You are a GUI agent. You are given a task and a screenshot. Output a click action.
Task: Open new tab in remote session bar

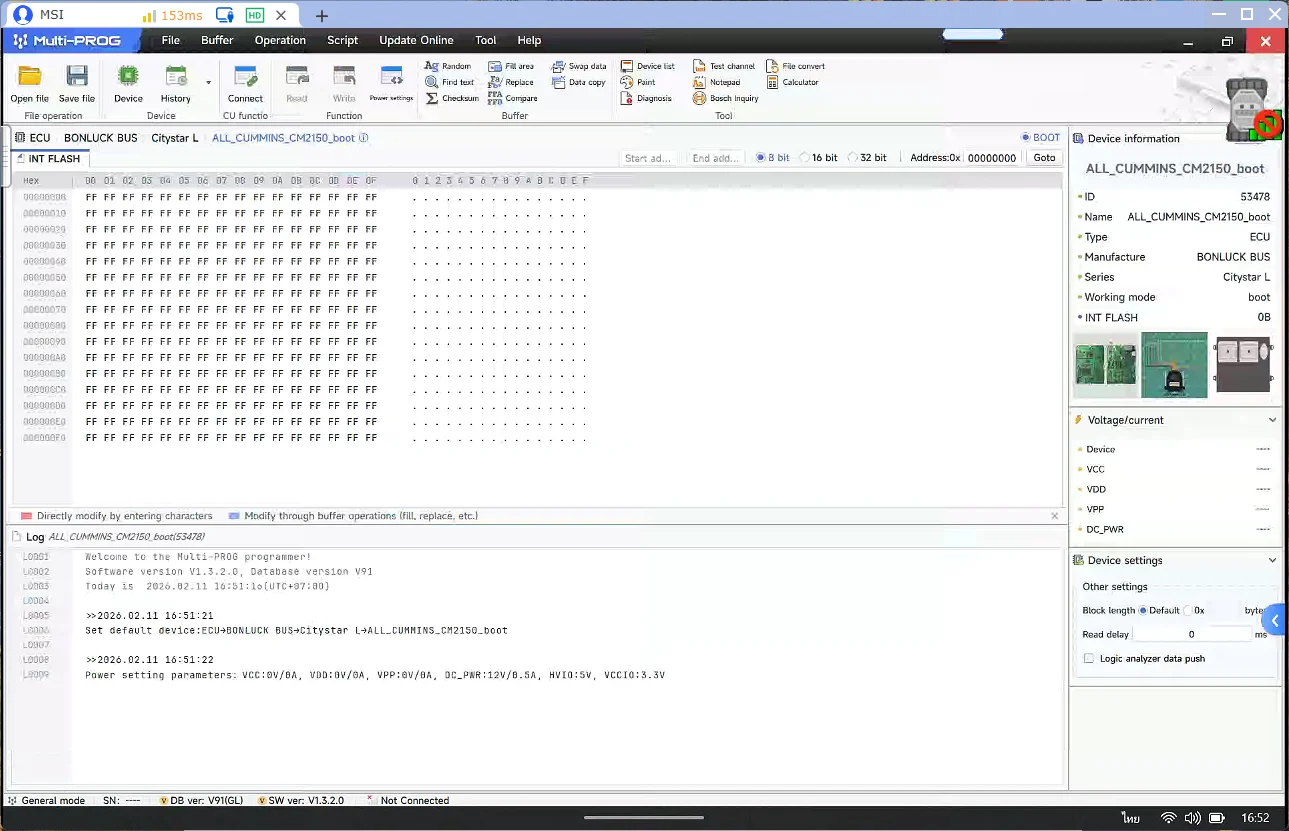321,16
